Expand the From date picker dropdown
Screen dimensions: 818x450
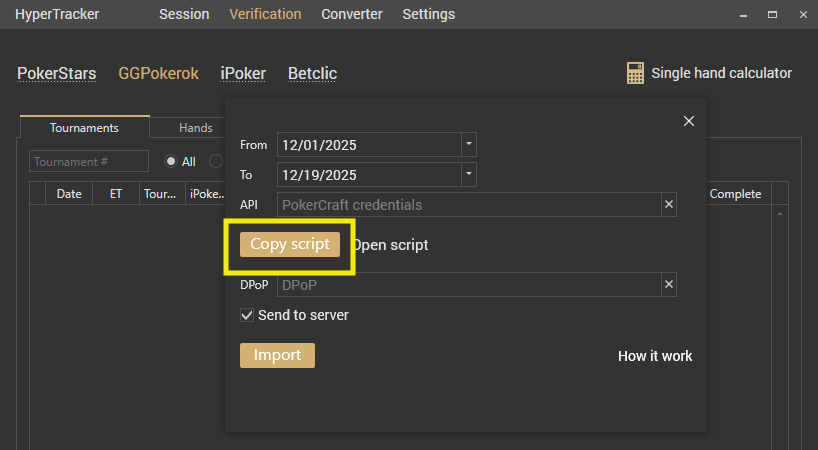[x=469, y=145]
